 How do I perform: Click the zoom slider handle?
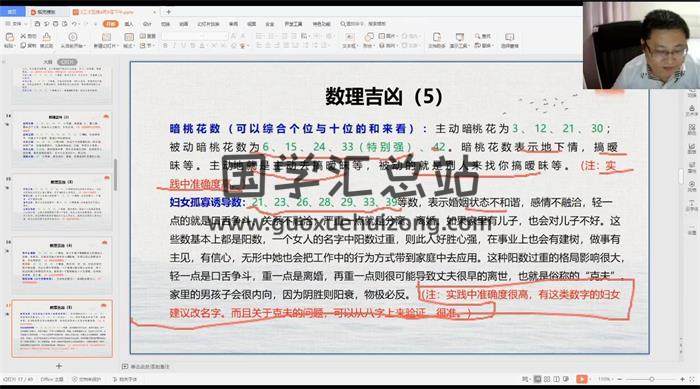pos(651,379)
